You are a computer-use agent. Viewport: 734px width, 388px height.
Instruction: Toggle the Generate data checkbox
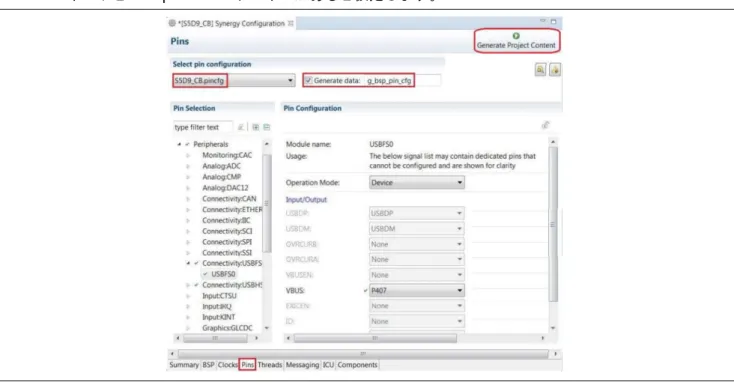(x=308, y=81)
